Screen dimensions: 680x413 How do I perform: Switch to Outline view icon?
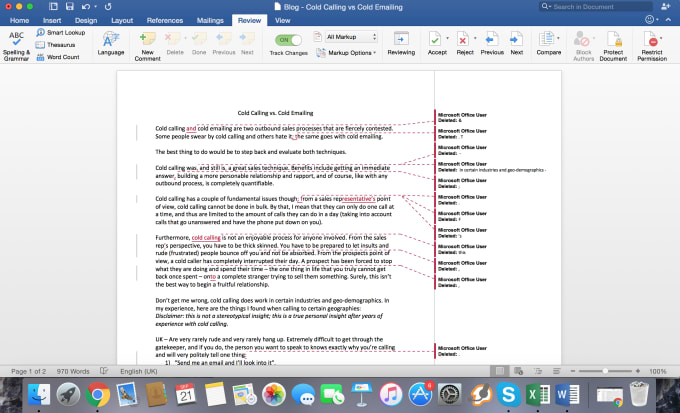tap(538, 371)
